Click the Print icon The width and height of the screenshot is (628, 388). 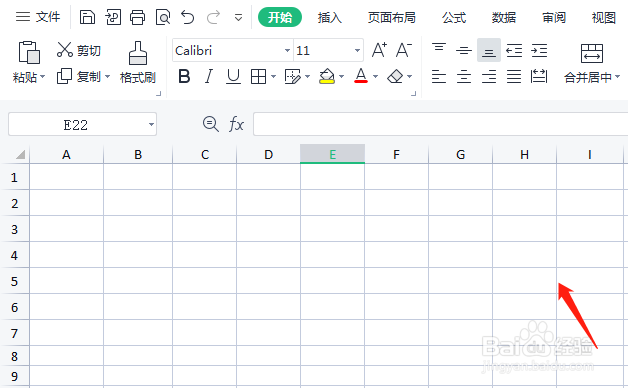coord(137,17)
